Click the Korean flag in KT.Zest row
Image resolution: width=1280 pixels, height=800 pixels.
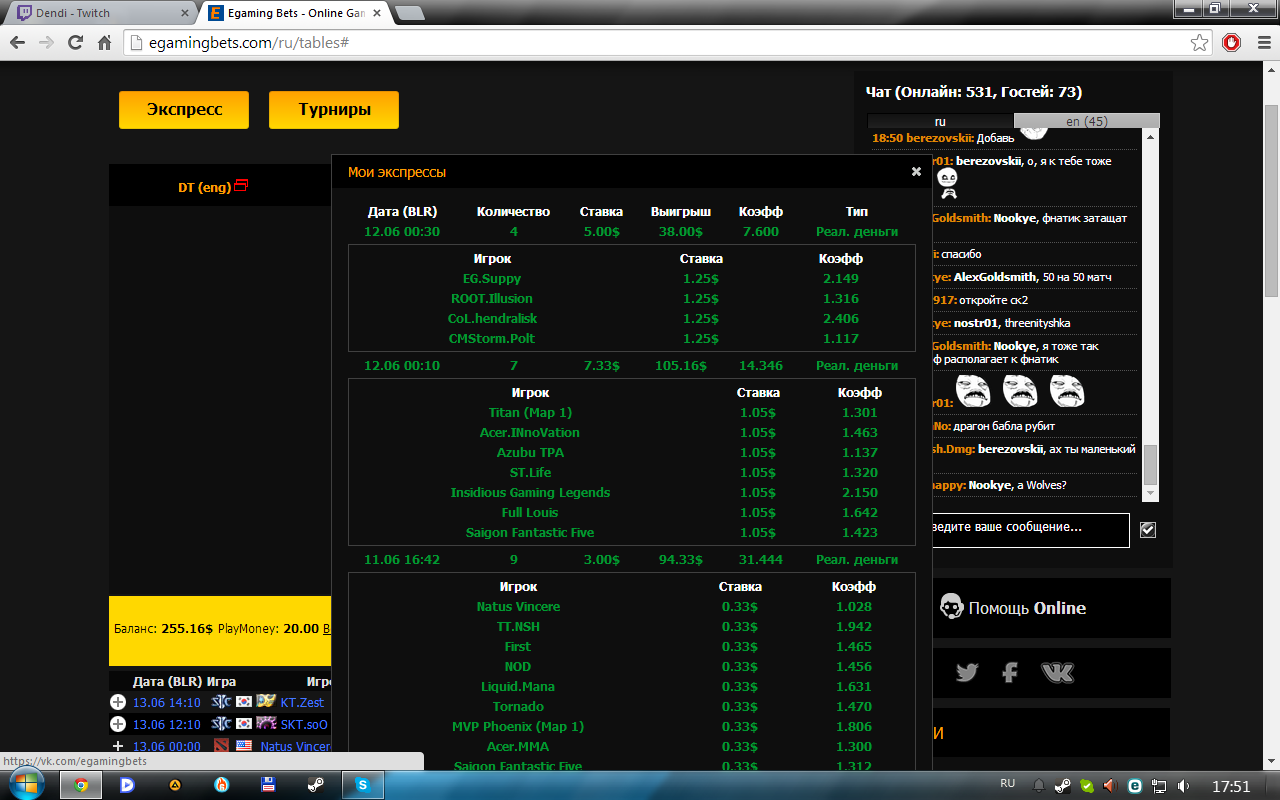(x=244, y=702)
